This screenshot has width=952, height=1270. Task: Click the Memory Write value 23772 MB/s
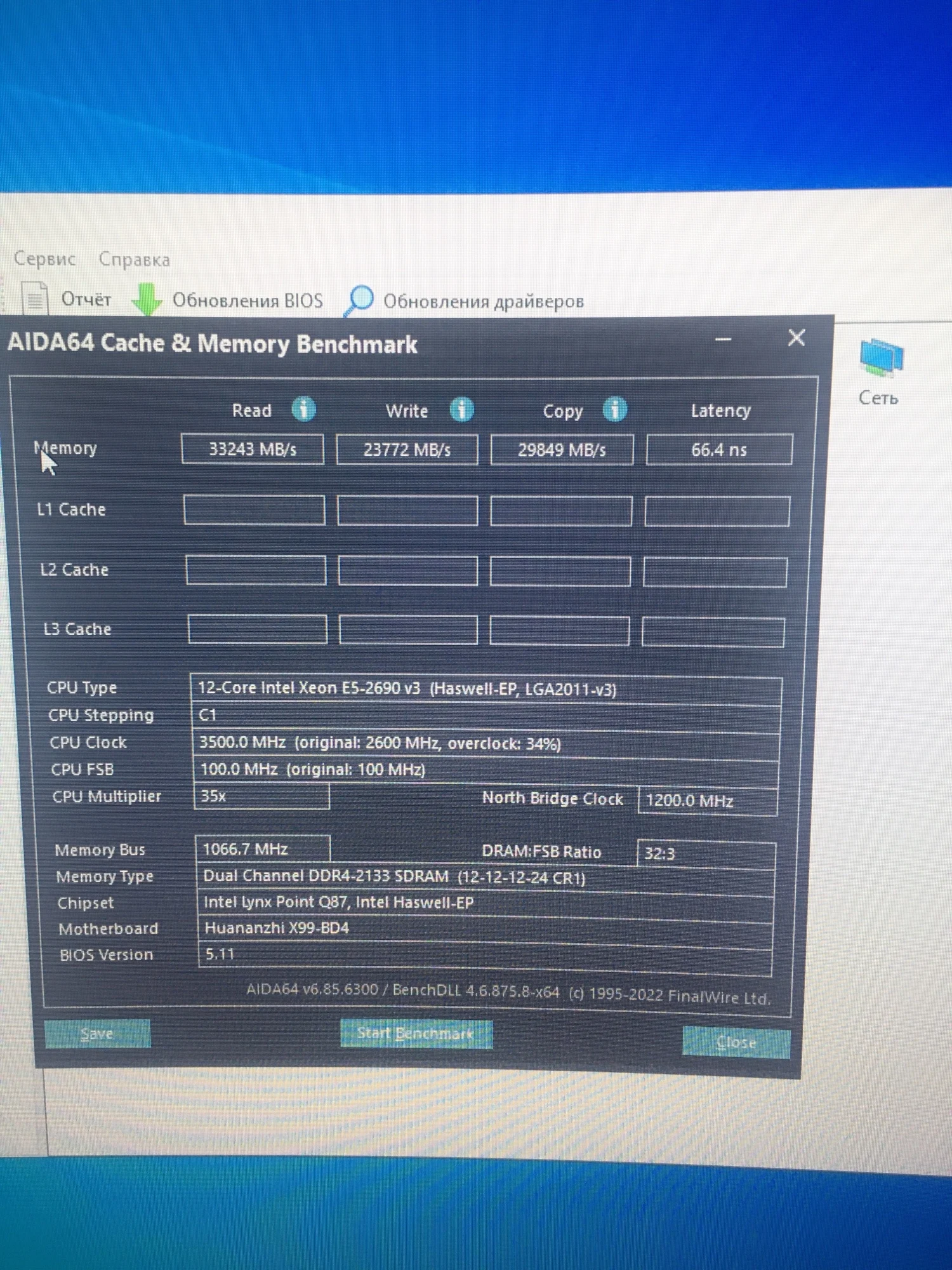[x=407, y=450]
